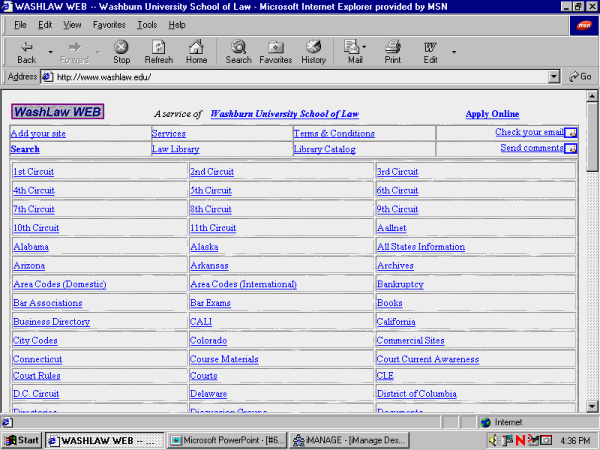
Task: Show browsing History icon
Action: tap(313, 47)
